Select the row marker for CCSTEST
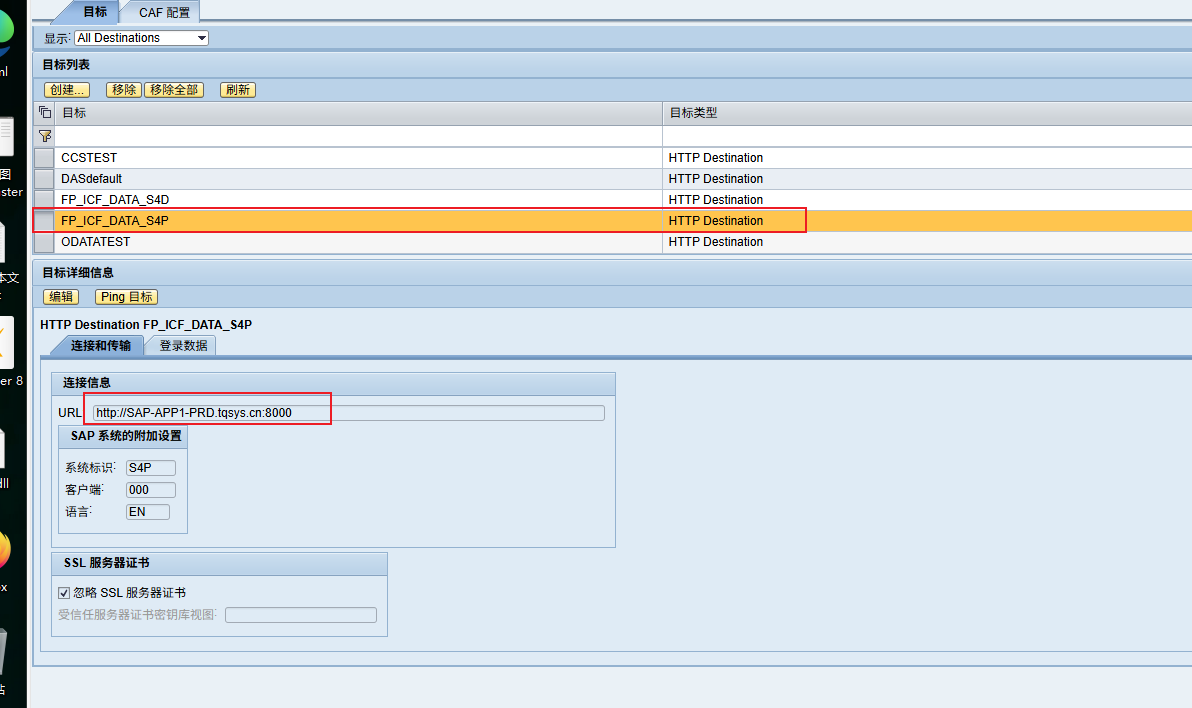This screenshot has width=1192, height=708. 44,158
